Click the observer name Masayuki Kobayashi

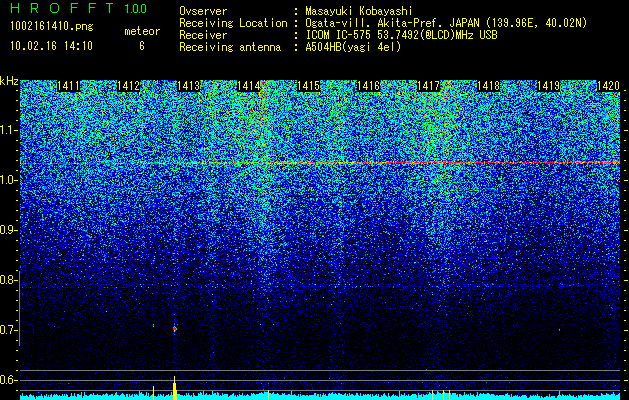point(359,11)
